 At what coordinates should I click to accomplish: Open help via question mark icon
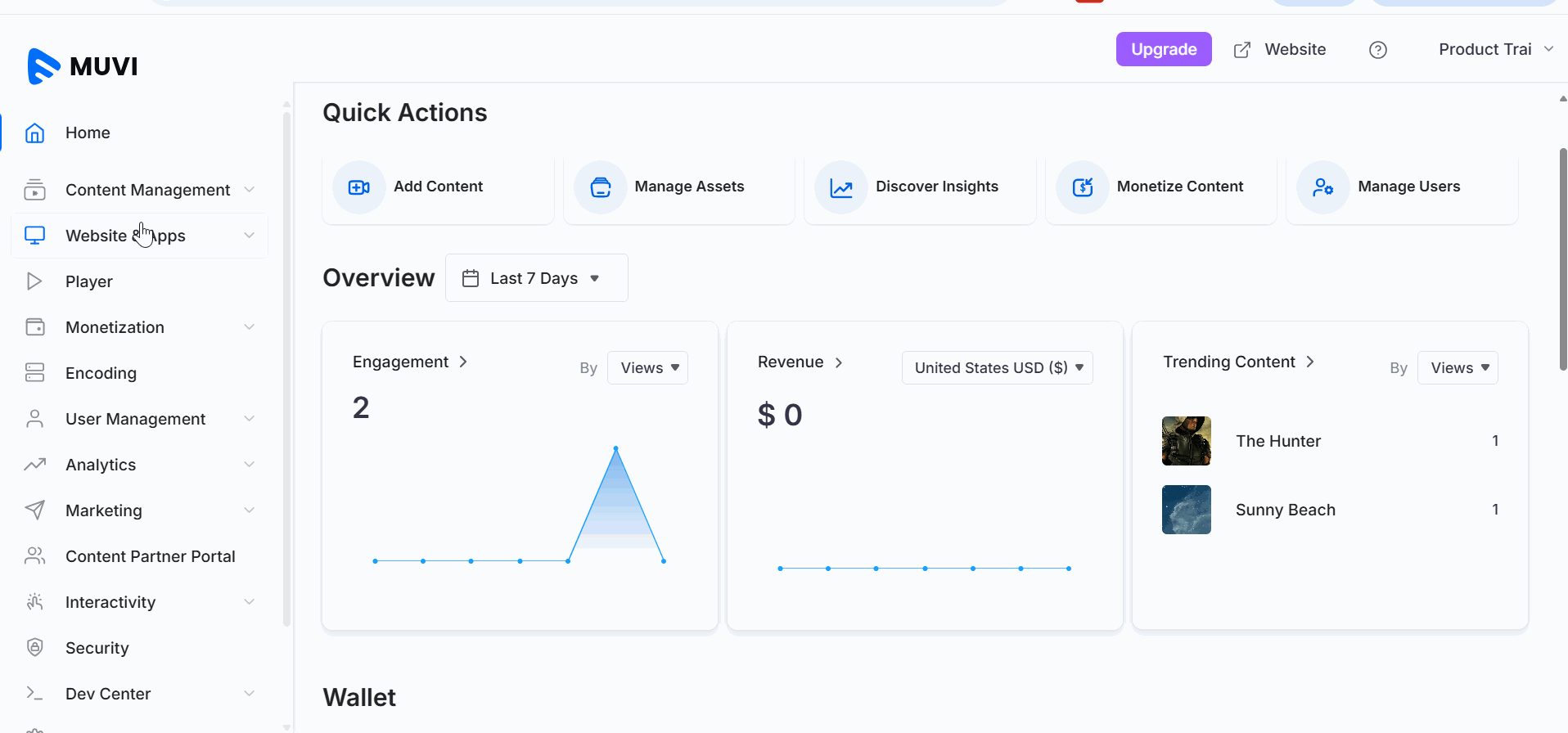1378,50
